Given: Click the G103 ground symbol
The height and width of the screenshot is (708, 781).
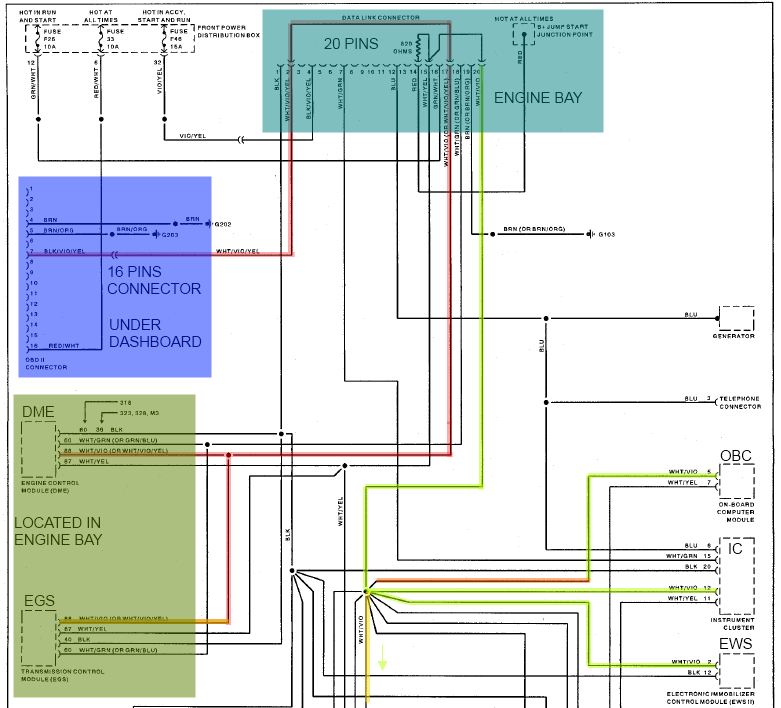Looking at the screenshot, I should (x=589, y=234).
